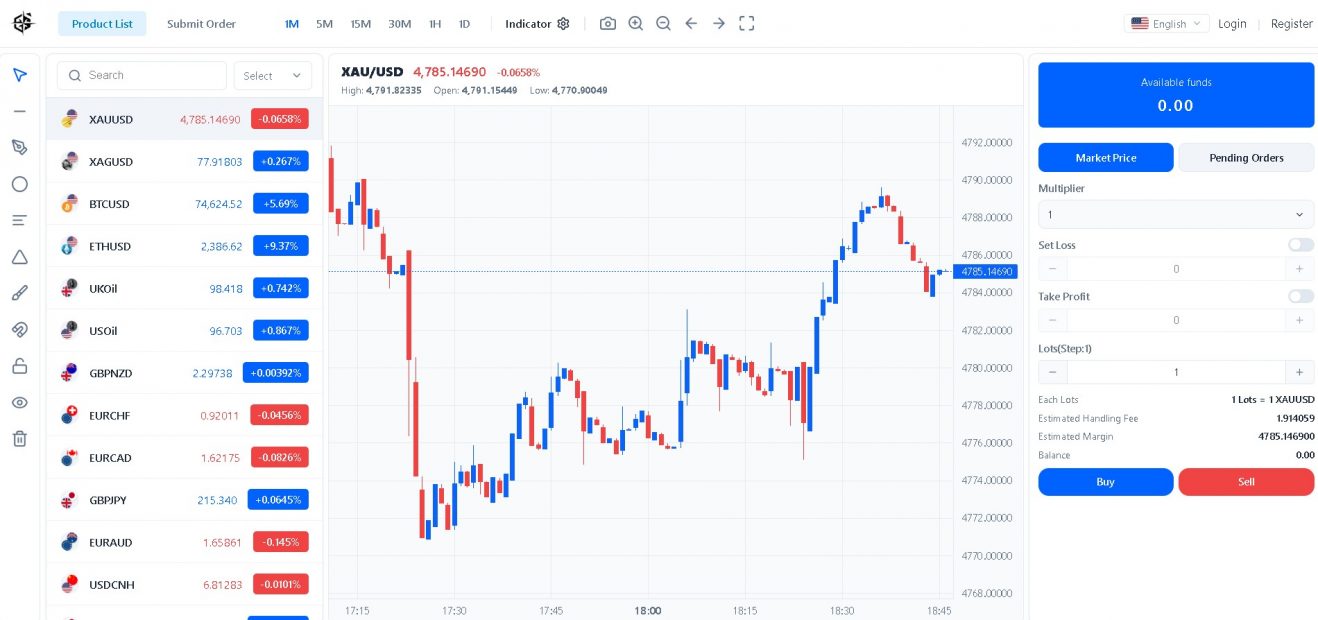Viewport: 1318px width, 620px height.
Task: Open the Multiplier dropdown
Action: click(x=1176, y=214)
